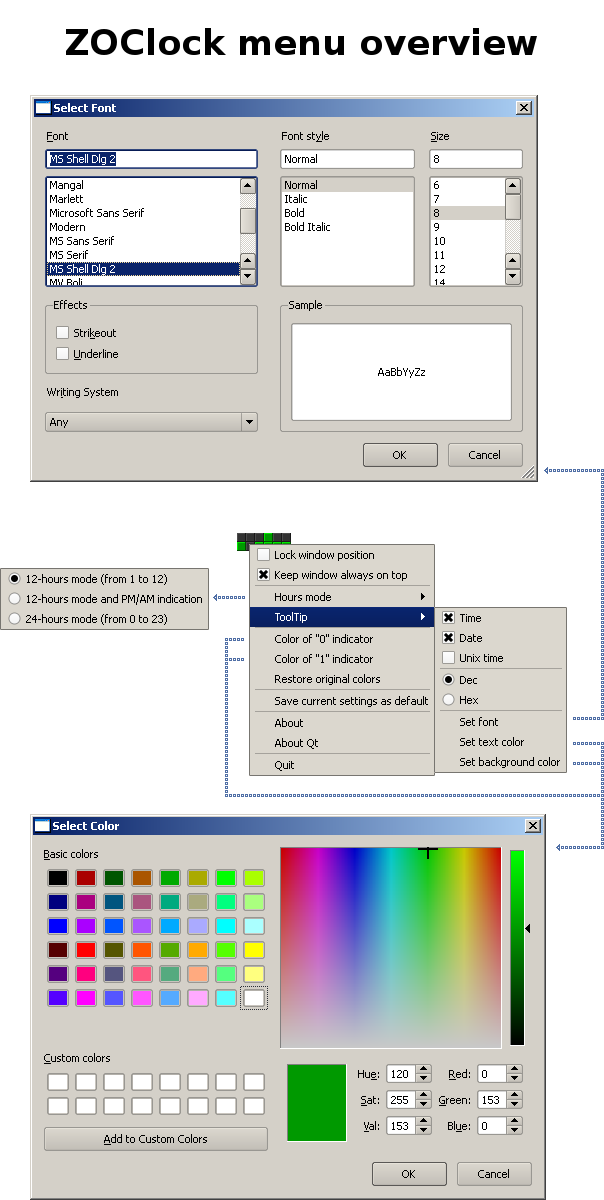Click Add to Custom Colors button
Image resolution: width=604 pixels, height=1200 pixels.
[x=156, y=1139]
